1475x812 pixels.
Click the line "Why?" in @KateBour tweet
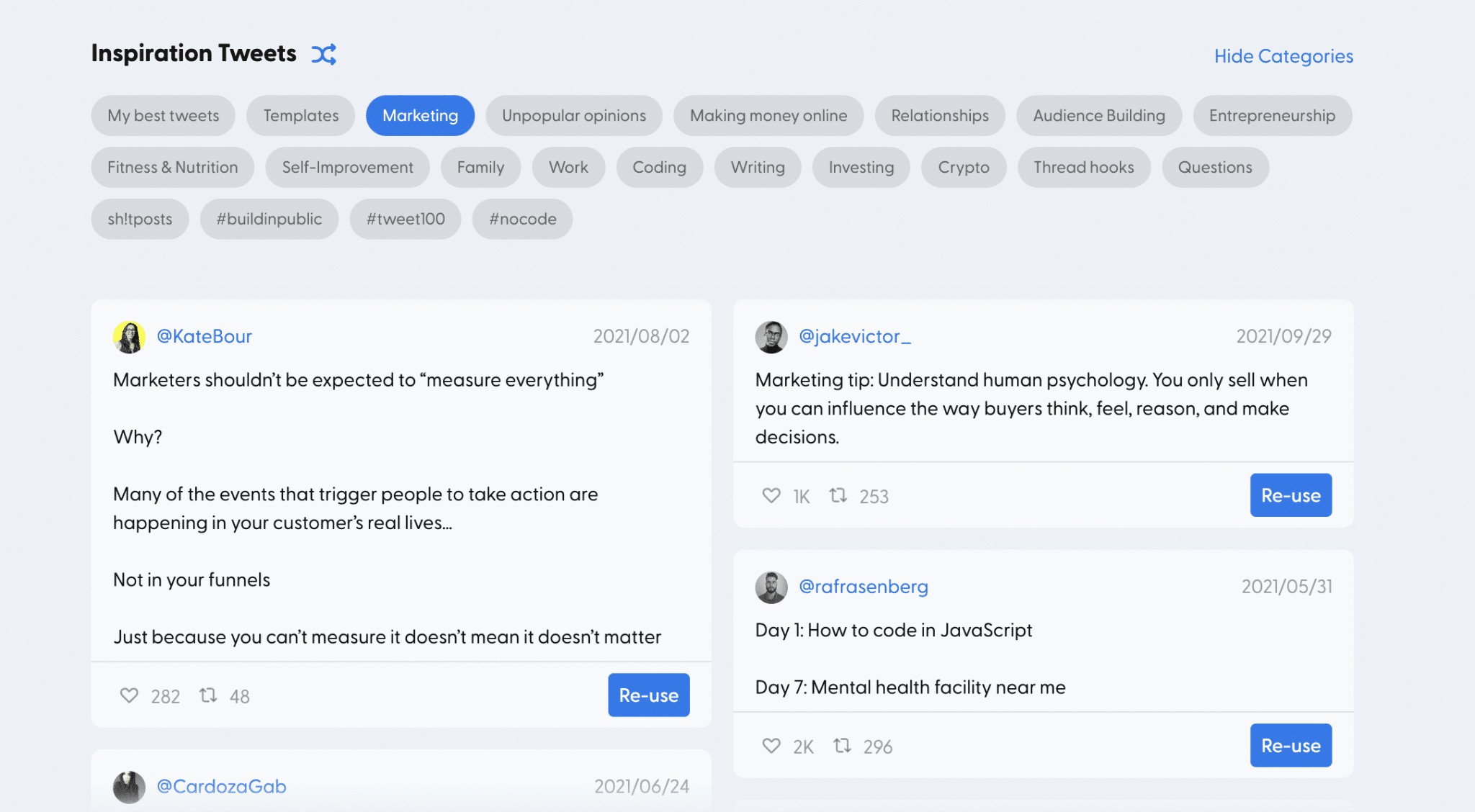click(138, 437)
